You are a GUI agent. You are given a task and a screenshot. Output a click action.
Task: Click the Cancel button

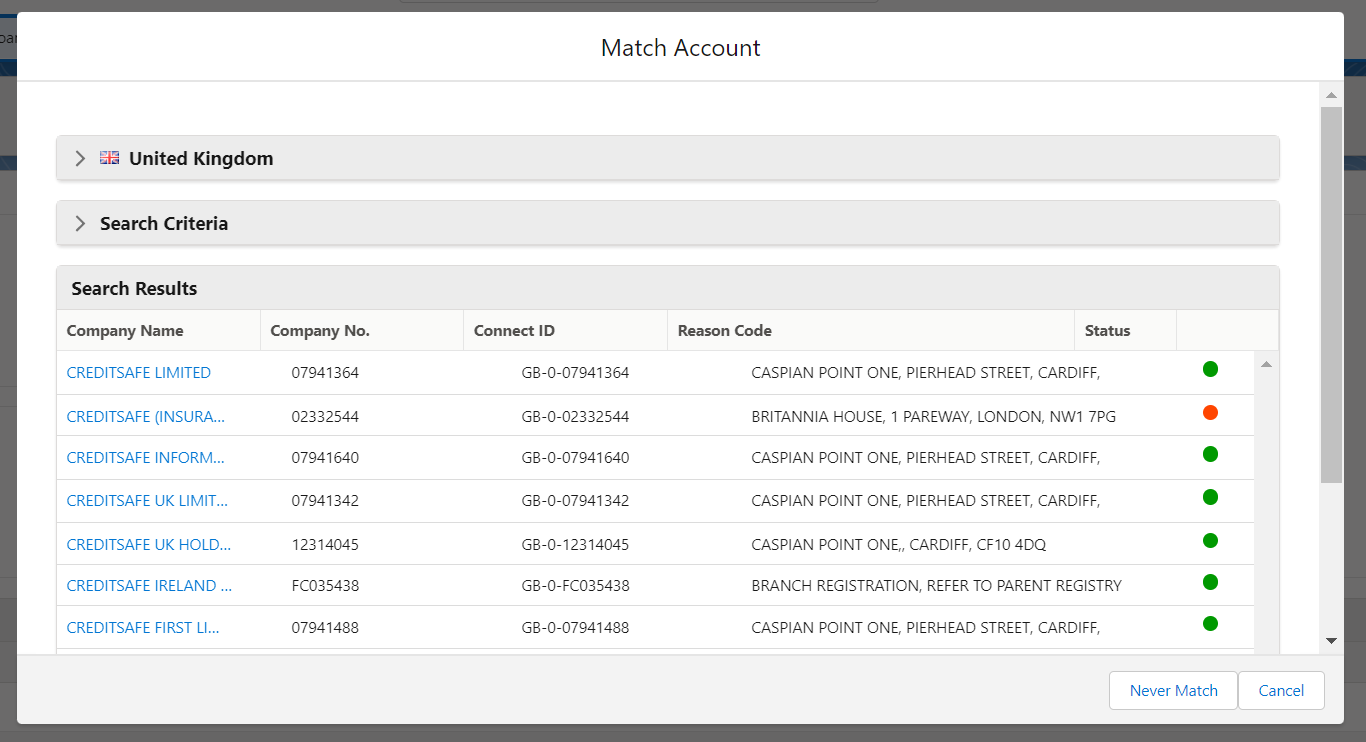[x=1281, y=690]
